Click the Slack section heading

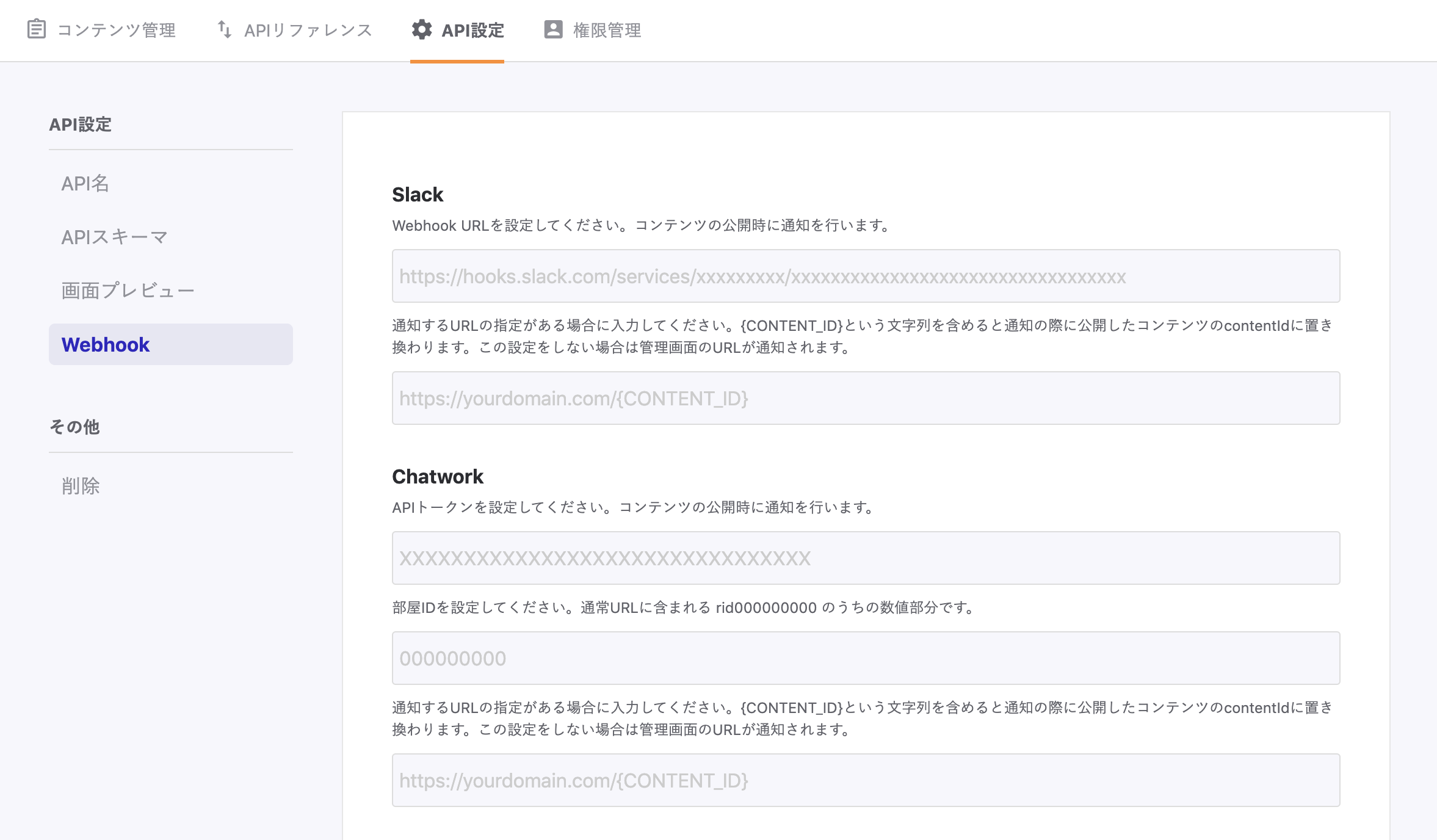tap(418, 195)
